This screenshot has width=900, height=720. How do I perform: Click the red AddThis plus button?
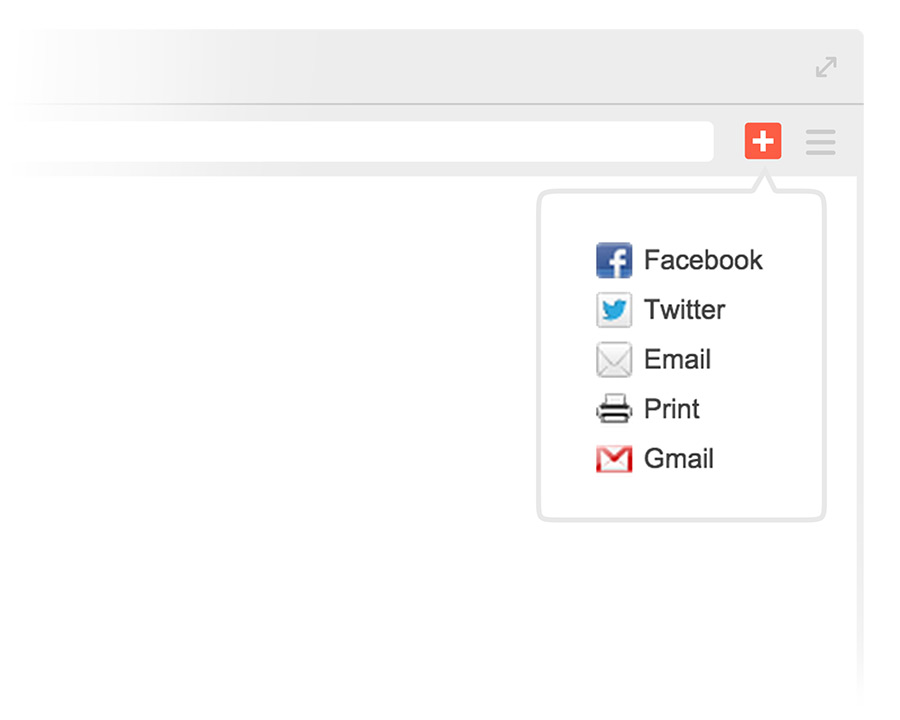[x=763, y=142]
